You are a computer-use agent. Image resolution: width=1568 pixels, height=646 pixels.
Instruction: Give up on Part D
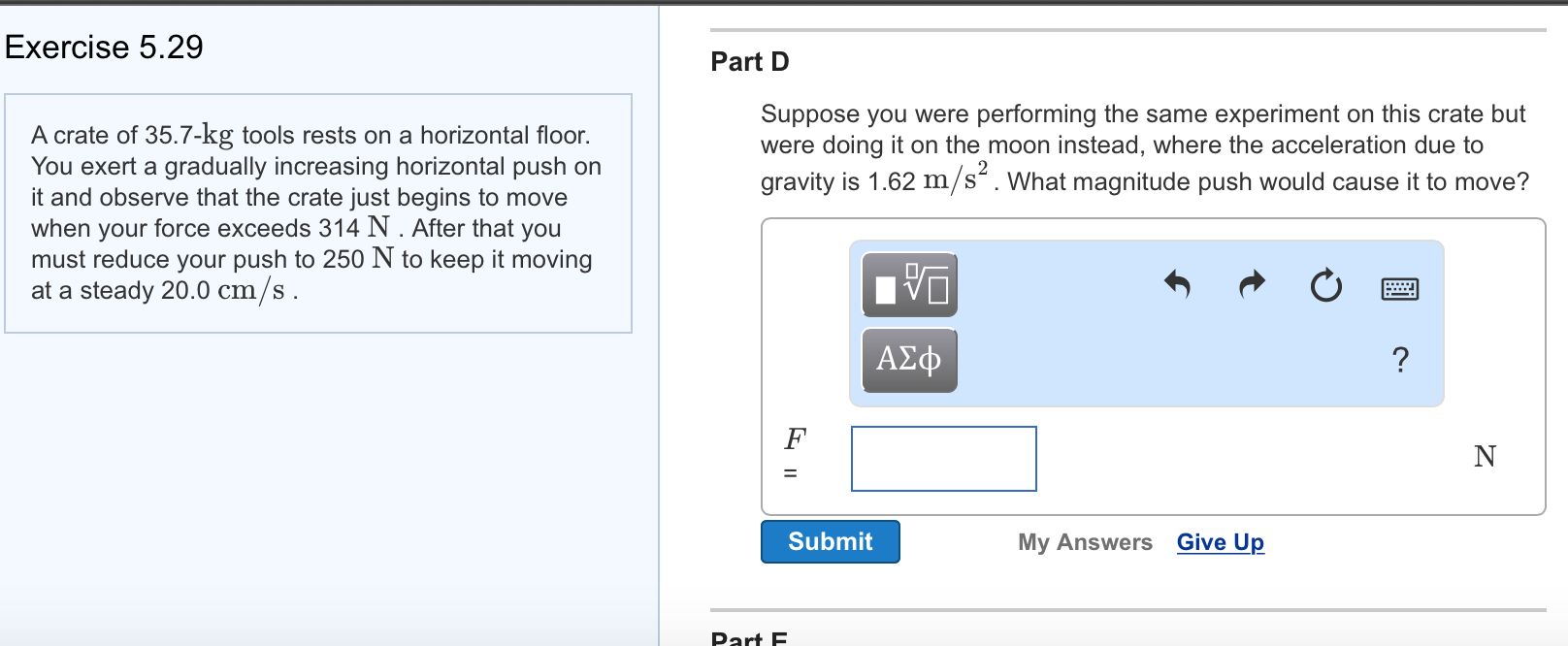pyautogui.click(x=1220, y=542)
